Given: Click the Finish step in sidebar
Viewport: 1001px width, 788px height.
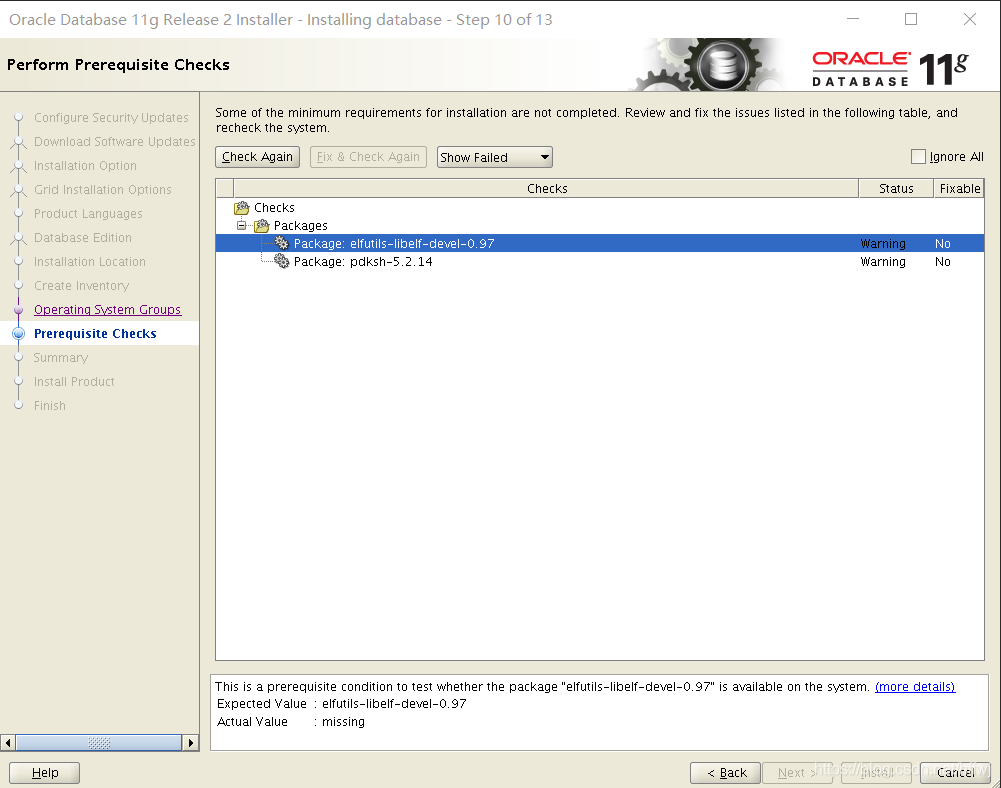Looking at the screenshot, I should [50, 405].
